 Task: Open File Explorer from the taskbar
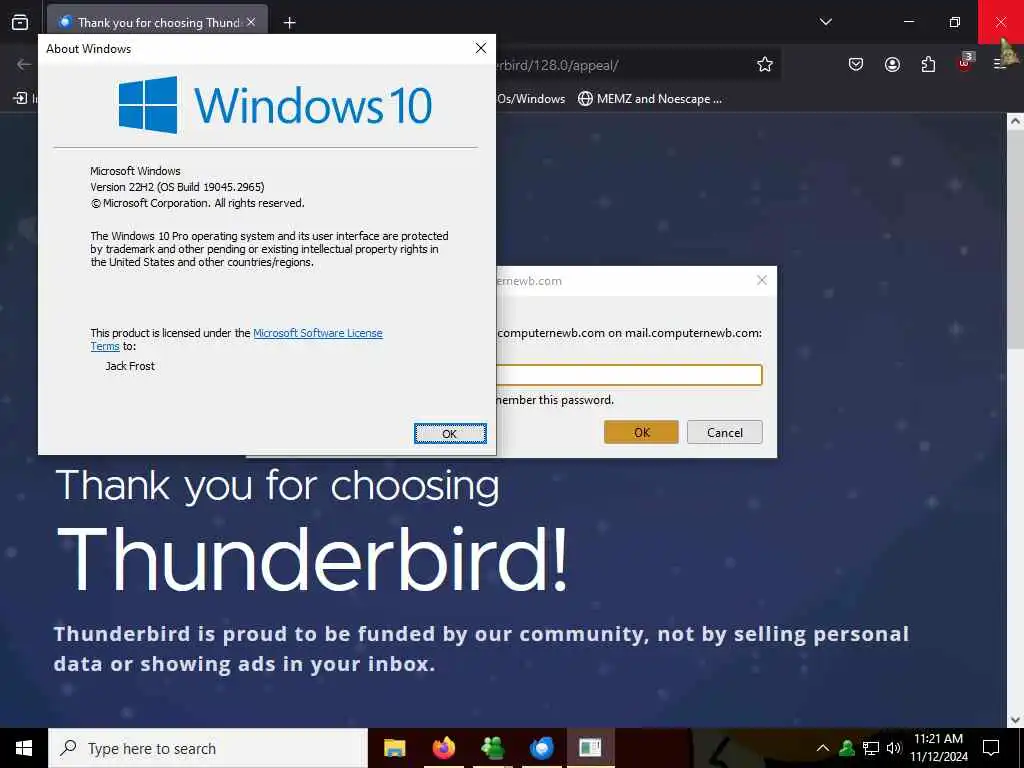click(x=394, y=748)
